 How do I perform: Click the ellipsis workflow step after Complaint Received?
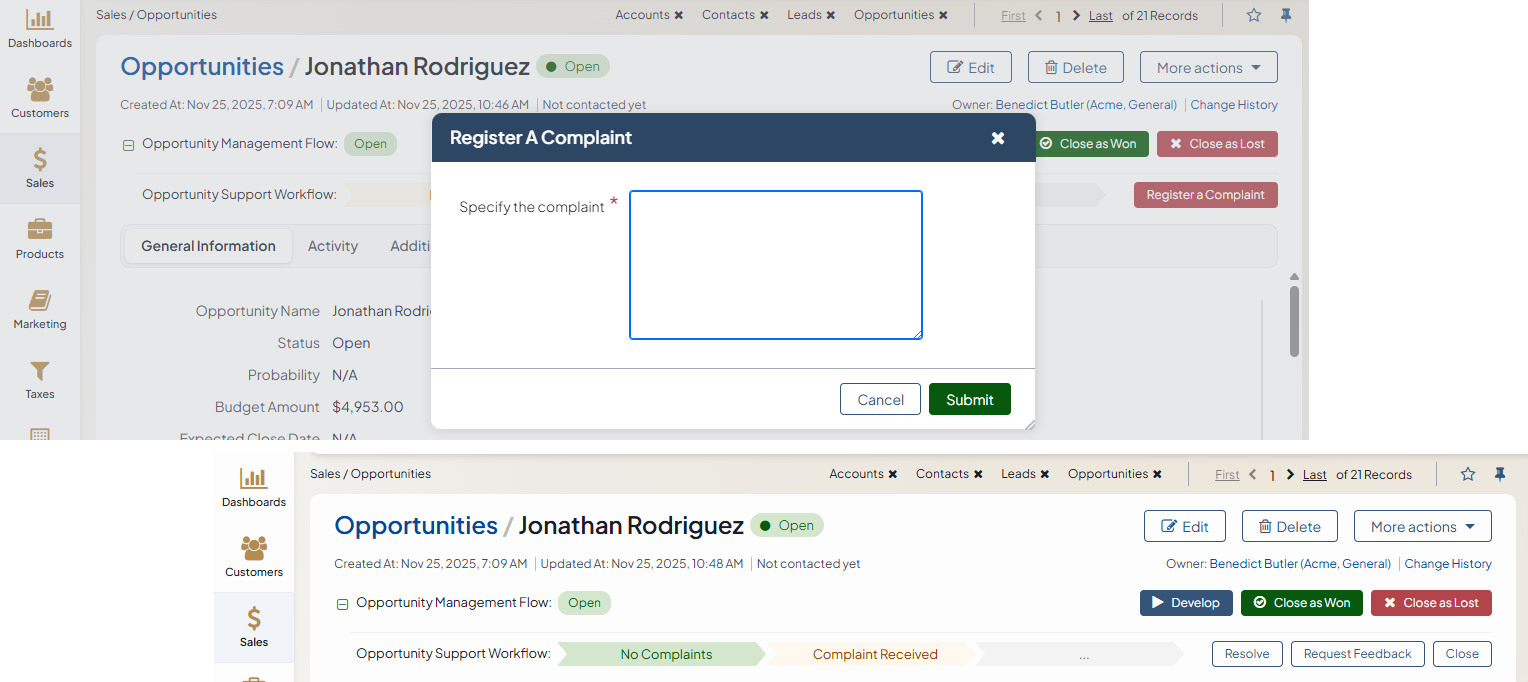coord(1083,655)
